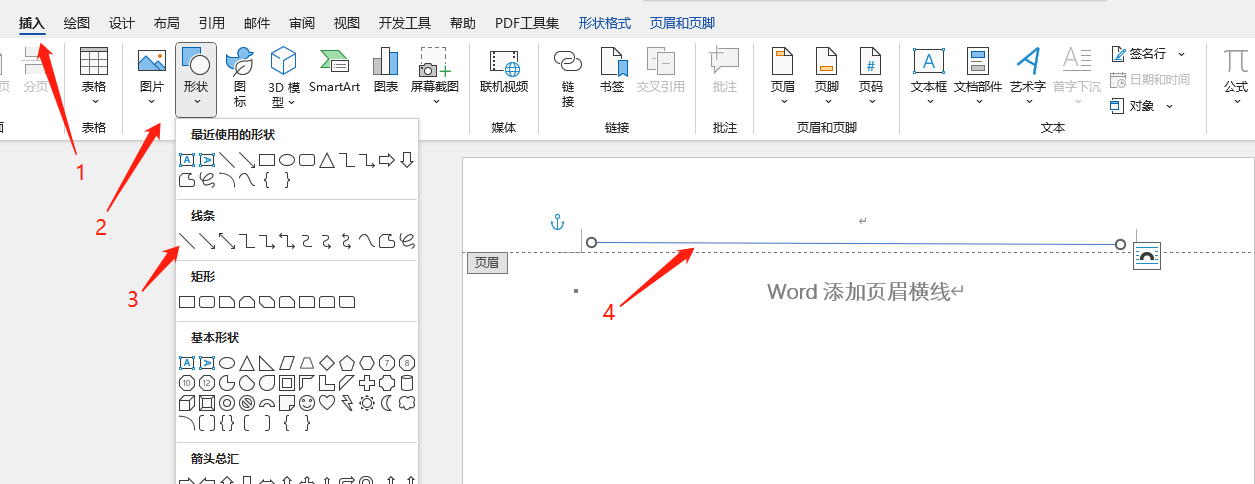Choose the Rounded Rectangle shape under 矩形
This screenshot has width=1255, height=484.
(207, 301)
